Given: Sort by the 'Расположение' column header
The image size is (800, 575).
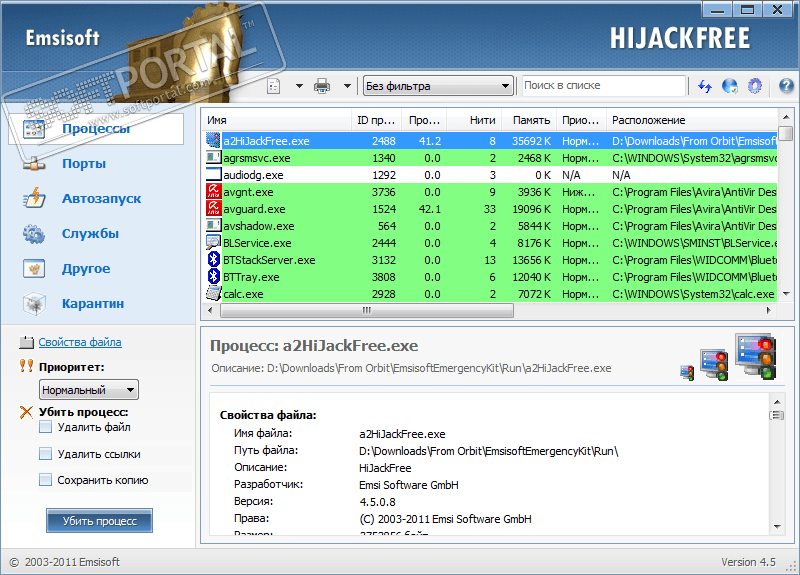Looking at the screenshot, I should (x=692, y=120).
